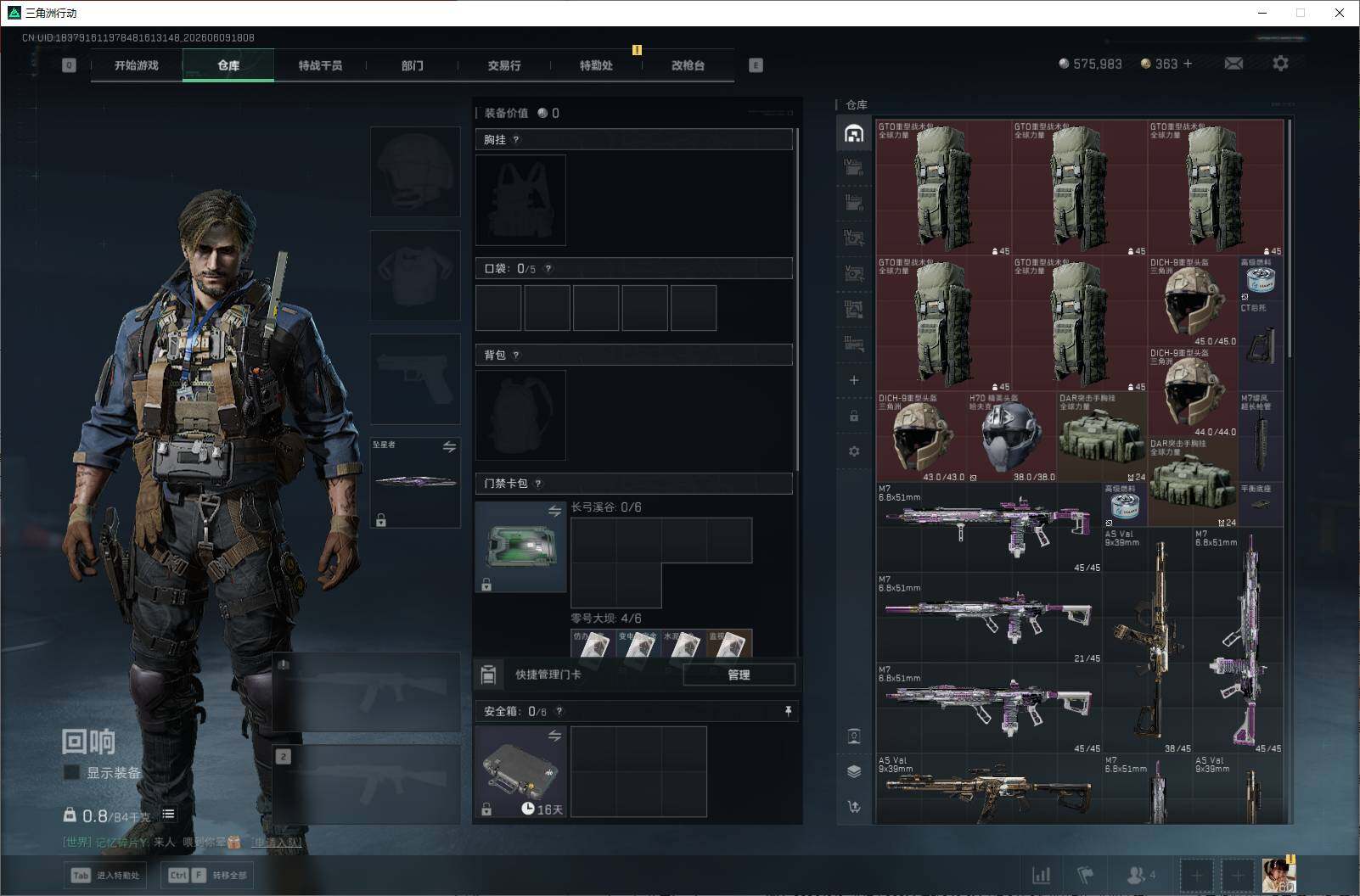Swap the key card case item
This screenshot has height=896, width=1360.
click(x=554, y=511)
